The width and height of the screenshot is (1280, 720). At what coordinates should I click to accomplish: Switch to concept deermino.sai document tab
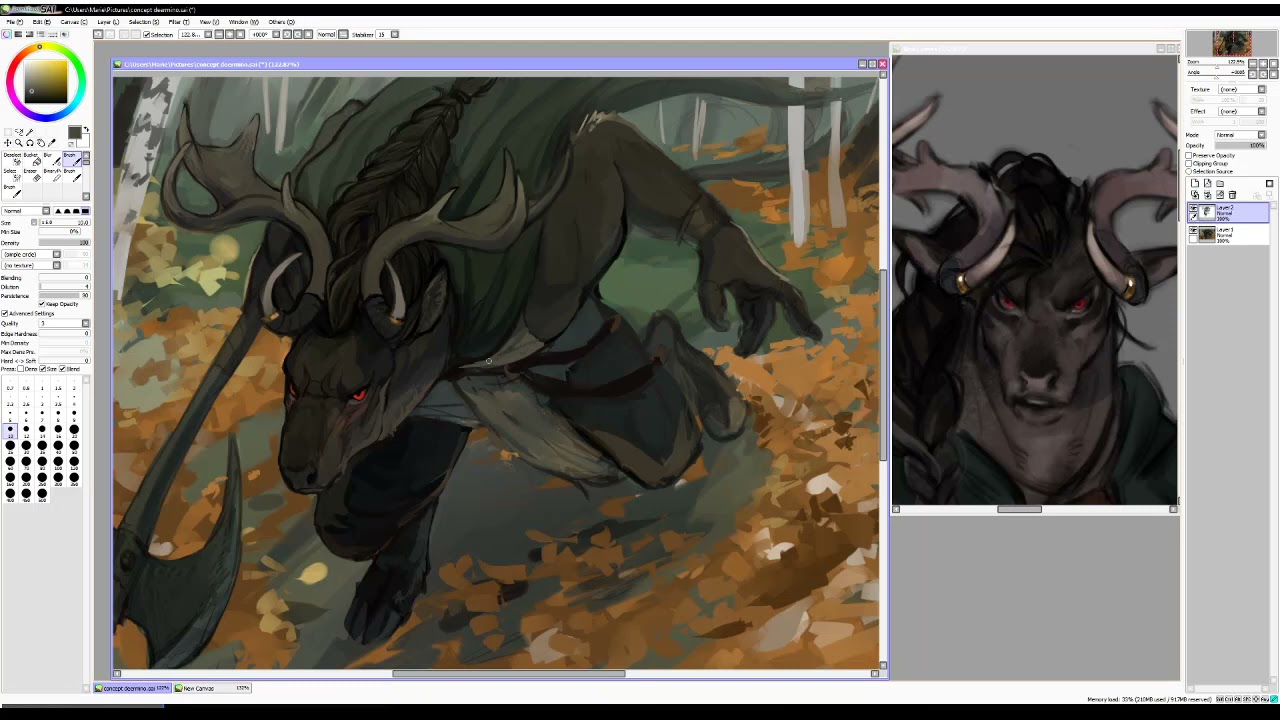point(132,688)
